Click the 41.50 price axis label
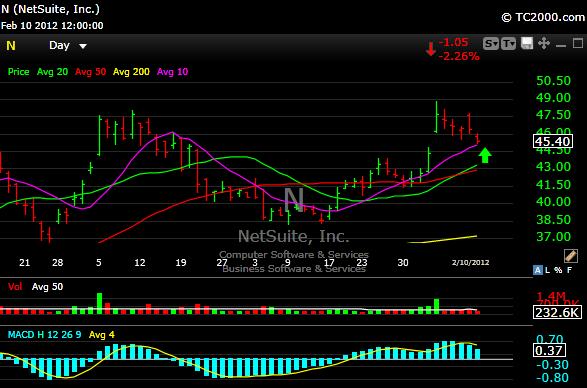Screen dimensions: 587x388 tap(553, 184)
